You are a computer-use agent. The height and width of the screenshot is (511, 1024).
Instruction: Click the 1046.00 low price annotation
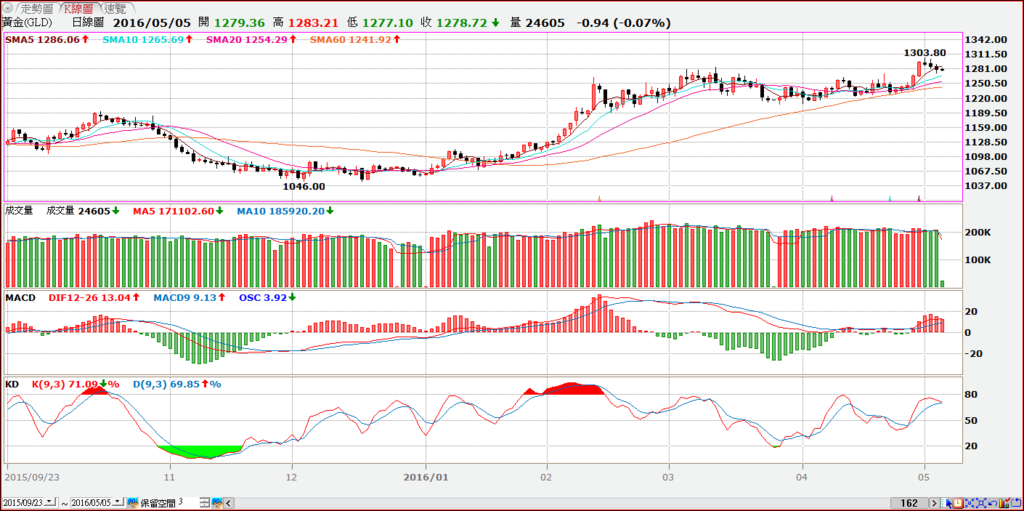304,186
